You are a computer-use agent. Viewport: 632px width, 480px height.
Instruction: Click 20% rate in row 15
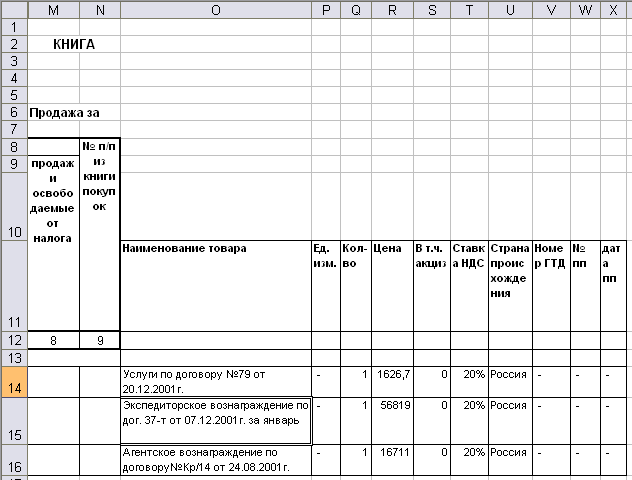pos(469,421)
